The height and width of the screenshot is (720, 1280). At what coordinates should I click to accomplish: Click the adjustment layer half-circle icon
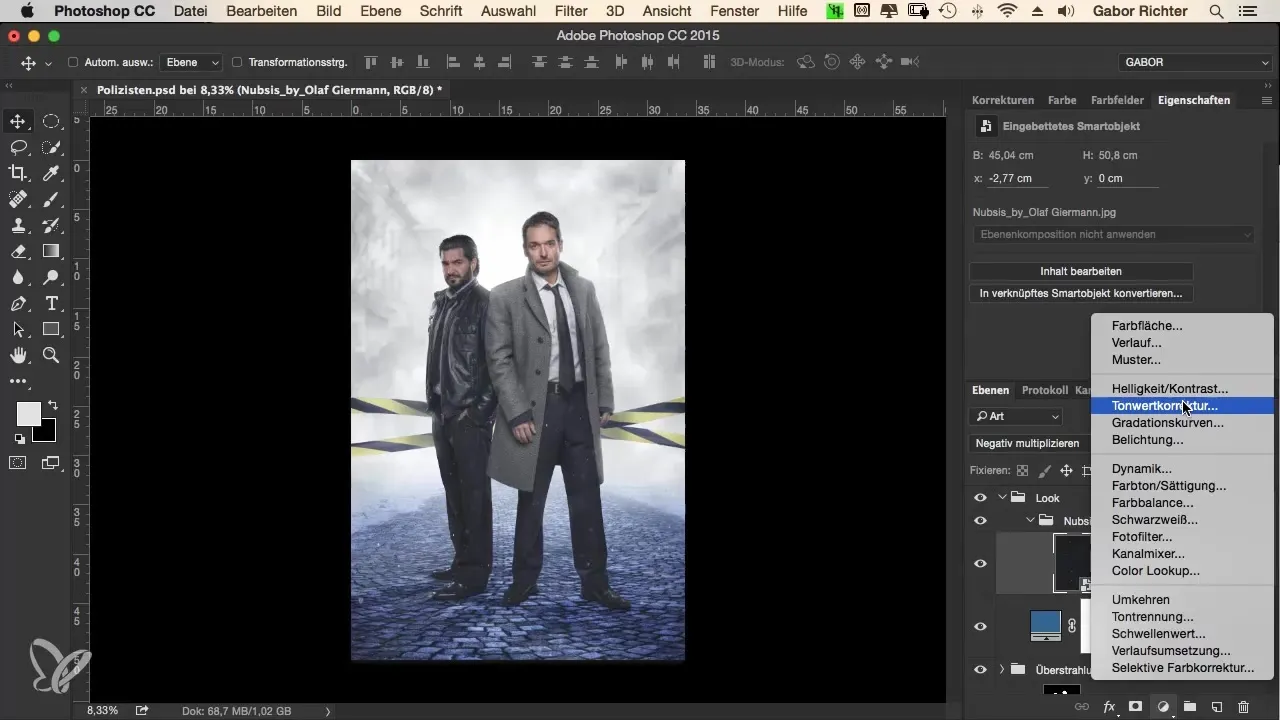pos(1163,706)
